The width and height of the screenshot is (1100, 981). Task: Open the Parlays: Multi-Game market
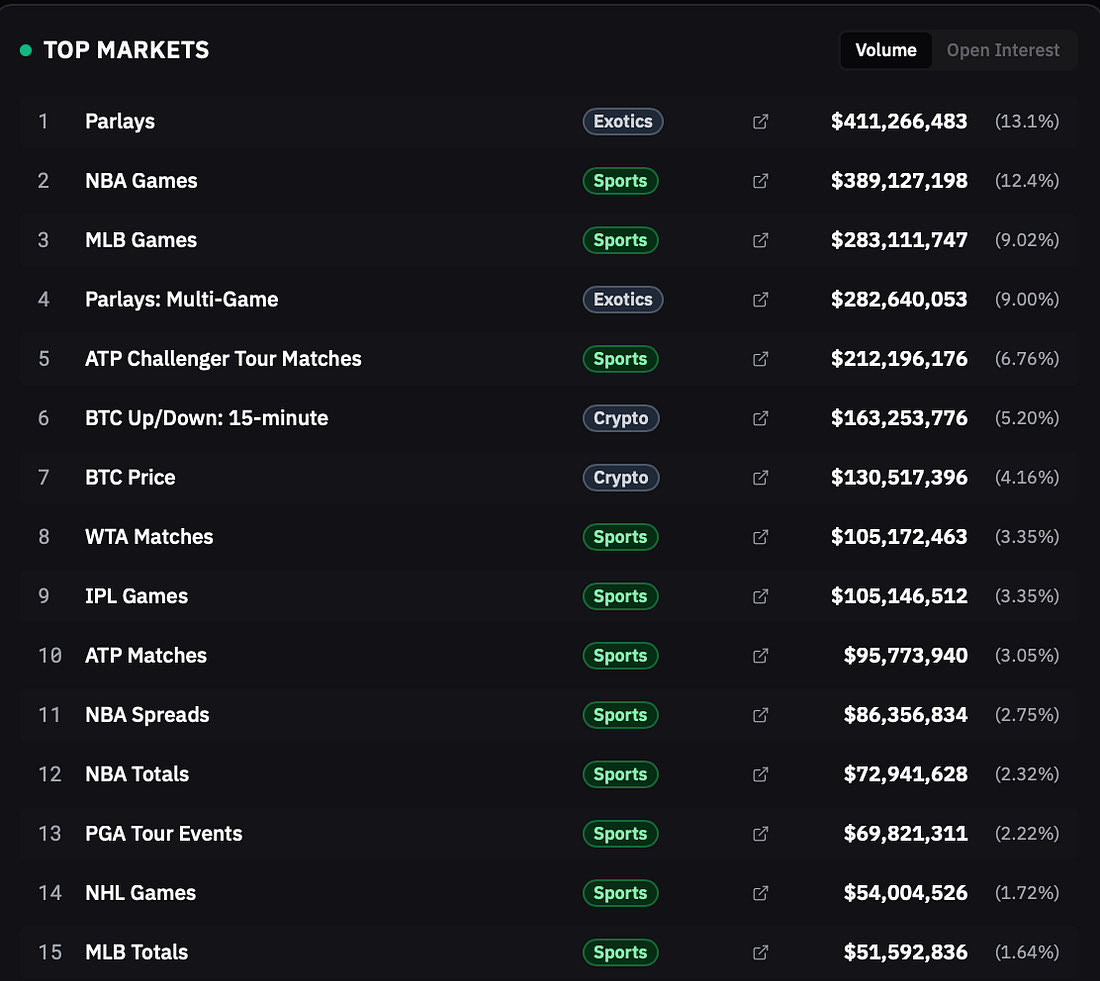181,300
